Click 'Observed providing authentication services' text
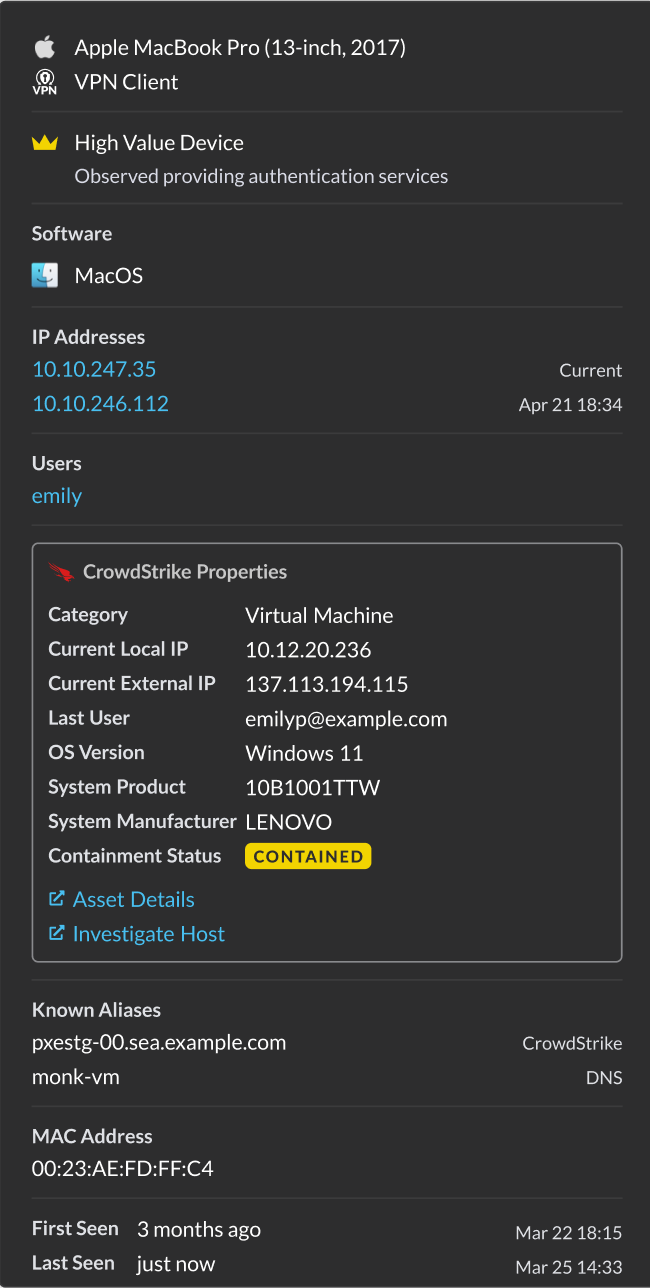This screenshot has width=650, height=1288. (x=261, y=176)
